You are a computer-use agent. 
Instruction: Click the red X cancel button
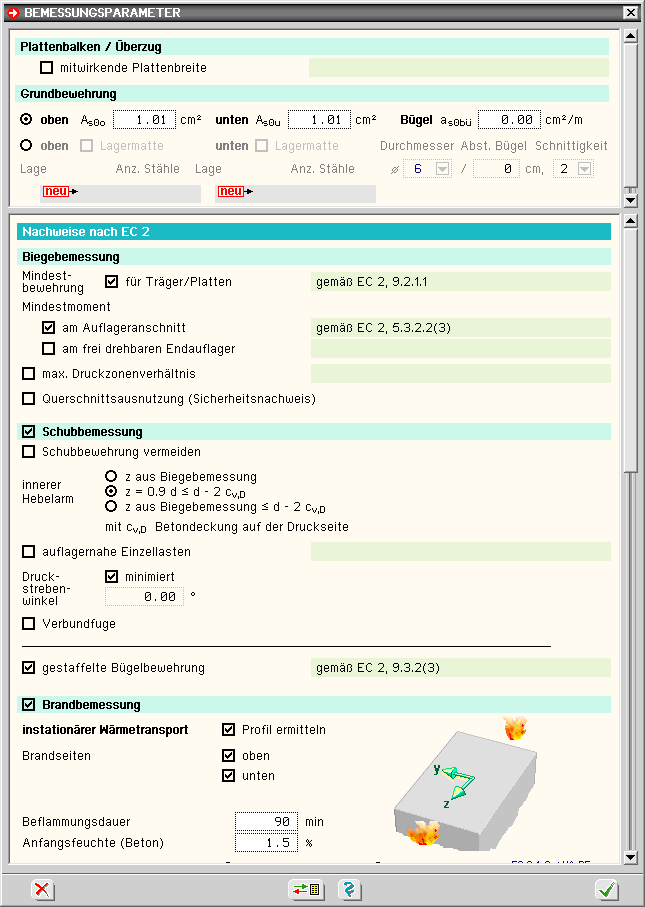click(42, 889)
